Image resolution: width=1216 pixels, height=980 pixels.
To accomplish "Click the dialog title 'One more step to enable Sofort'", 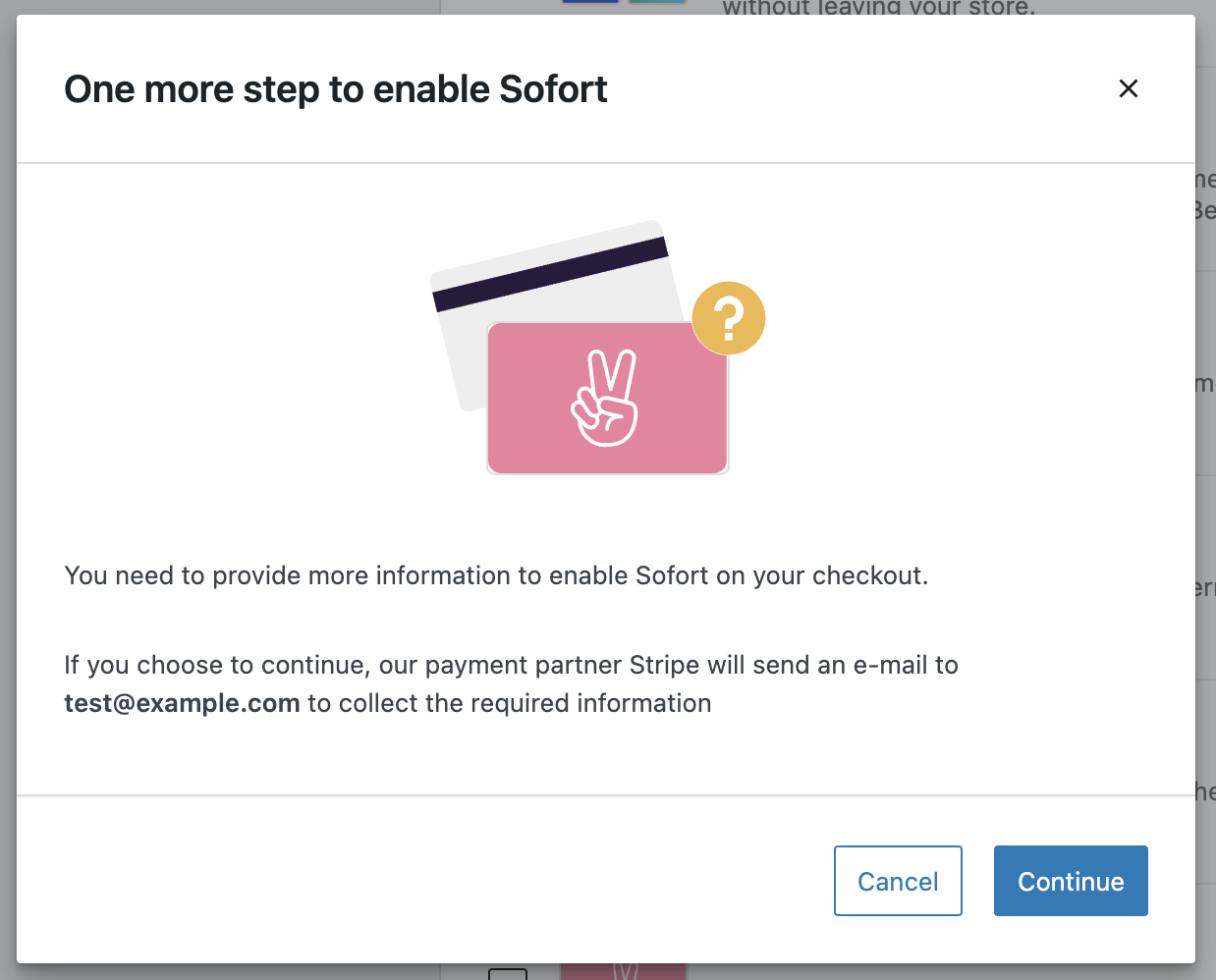I will 336,89.
